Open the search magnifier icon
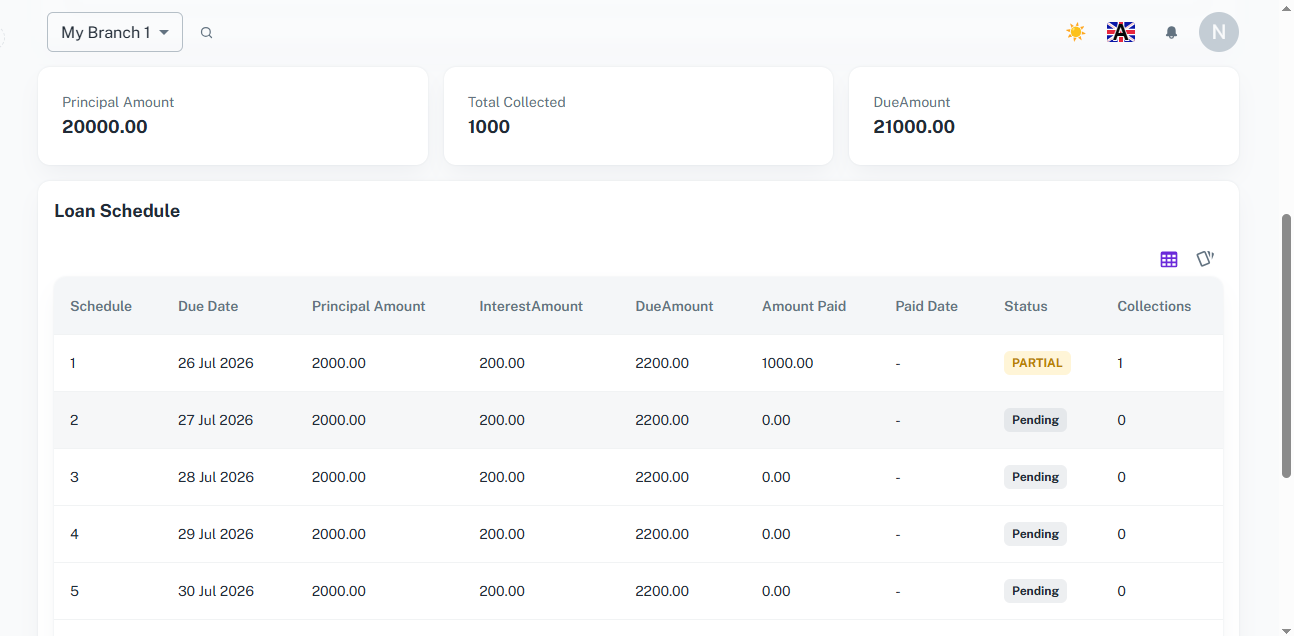Image resolution: width=1294 pixels, height=636 pixels. point(206,32)
